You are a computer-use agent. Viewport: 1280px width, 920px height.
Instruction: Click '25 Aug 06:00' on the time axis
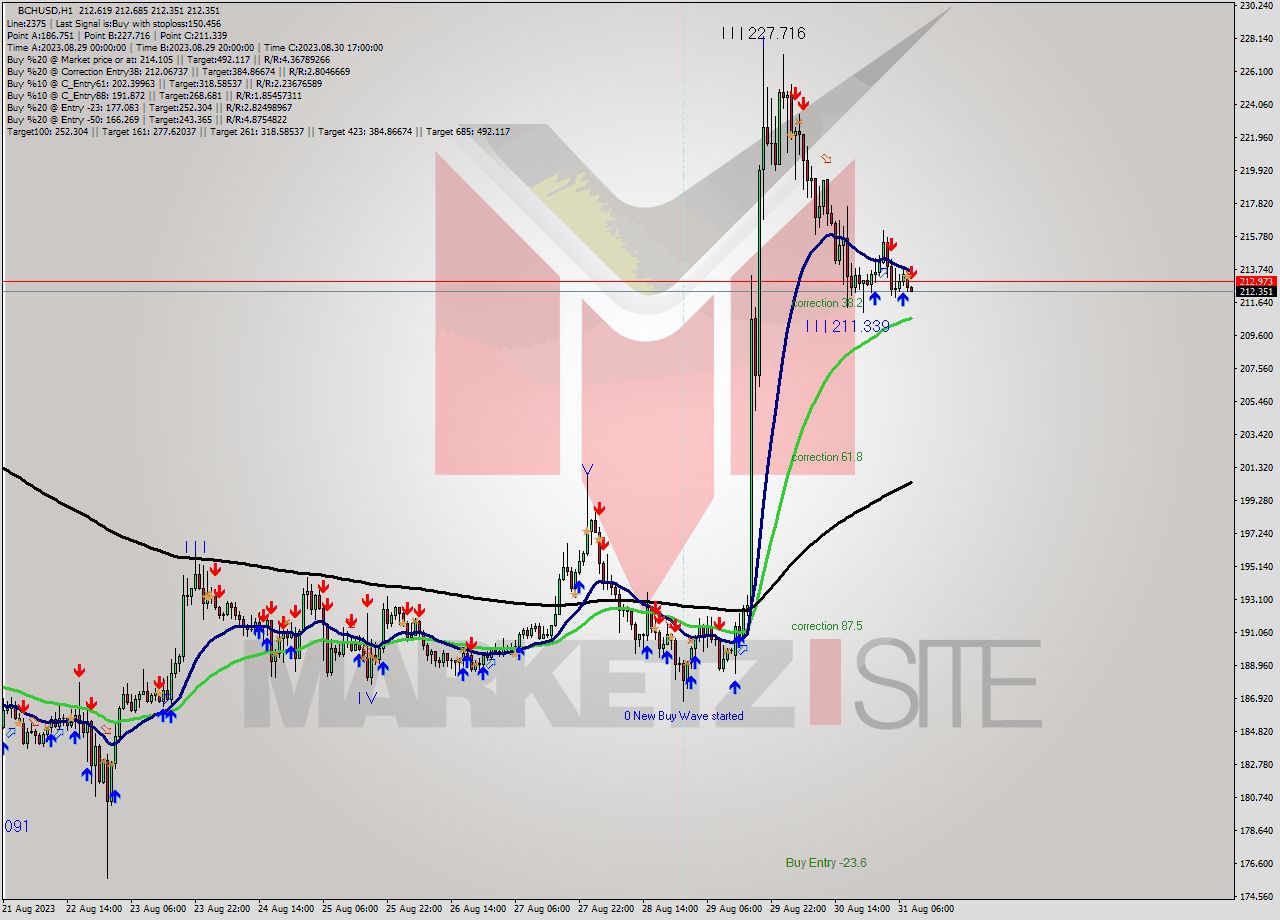pyautogui.click(x=350, y=909)
